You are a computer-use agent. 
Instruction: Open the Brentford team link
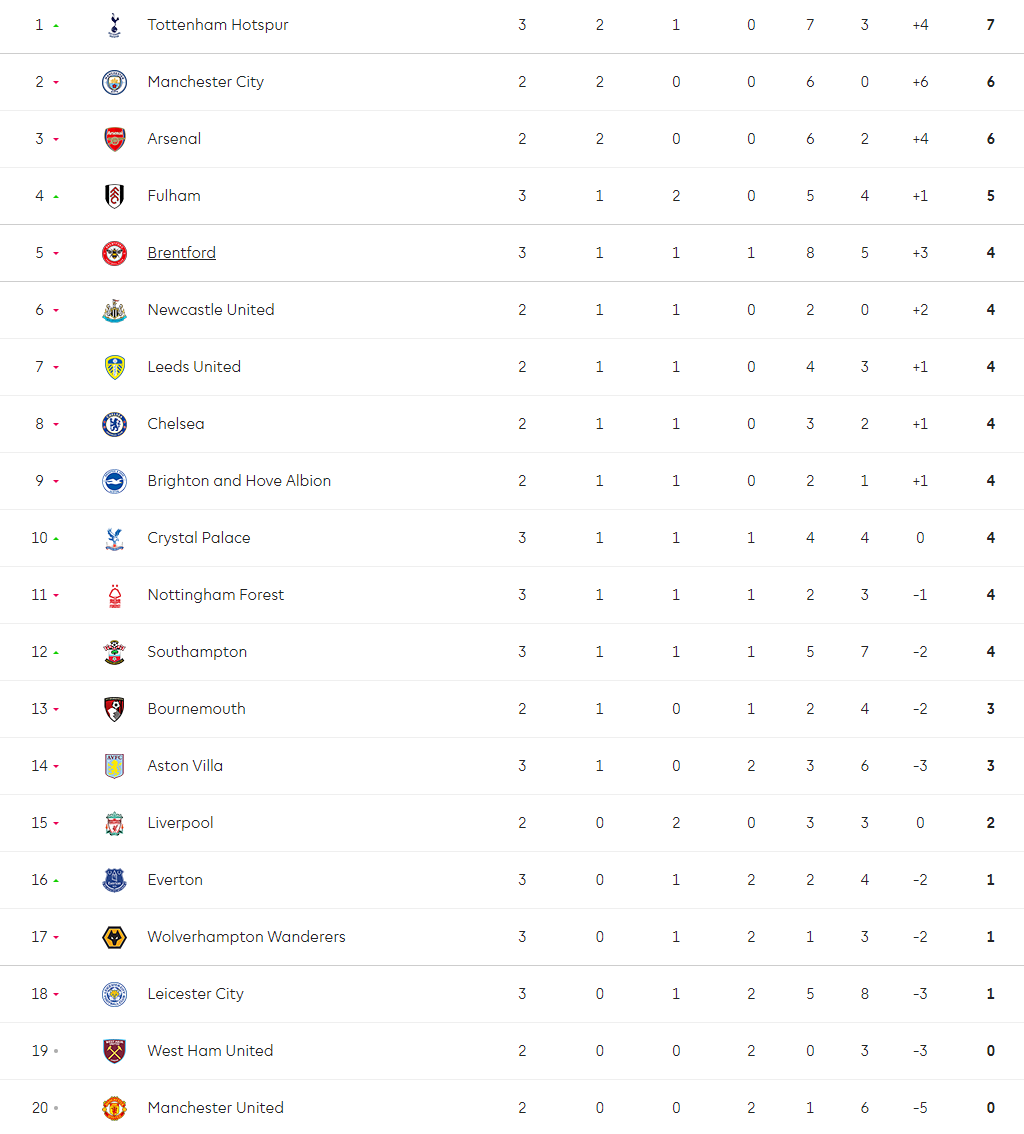[x=182, y=252]
